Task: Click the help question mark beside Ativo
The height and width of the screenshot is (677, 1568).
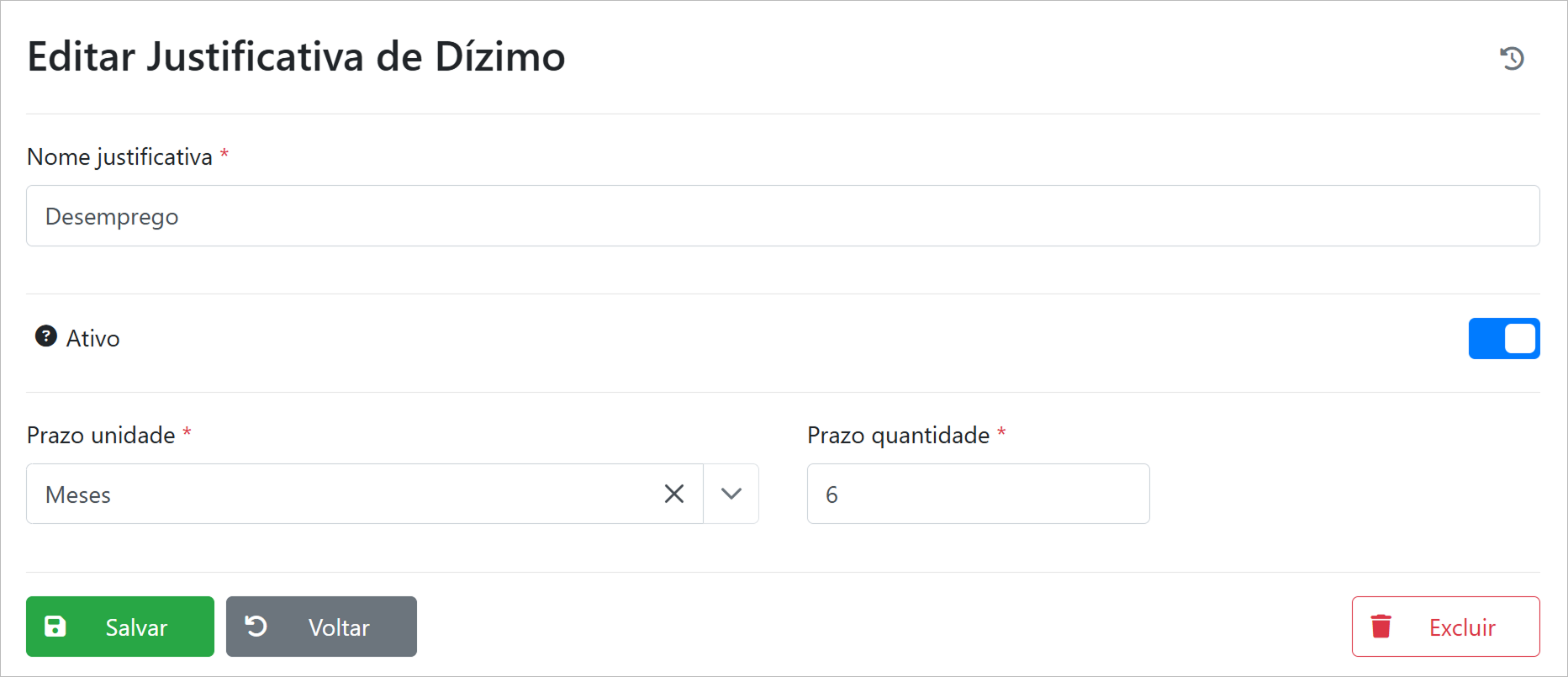Action: [45, 336]
